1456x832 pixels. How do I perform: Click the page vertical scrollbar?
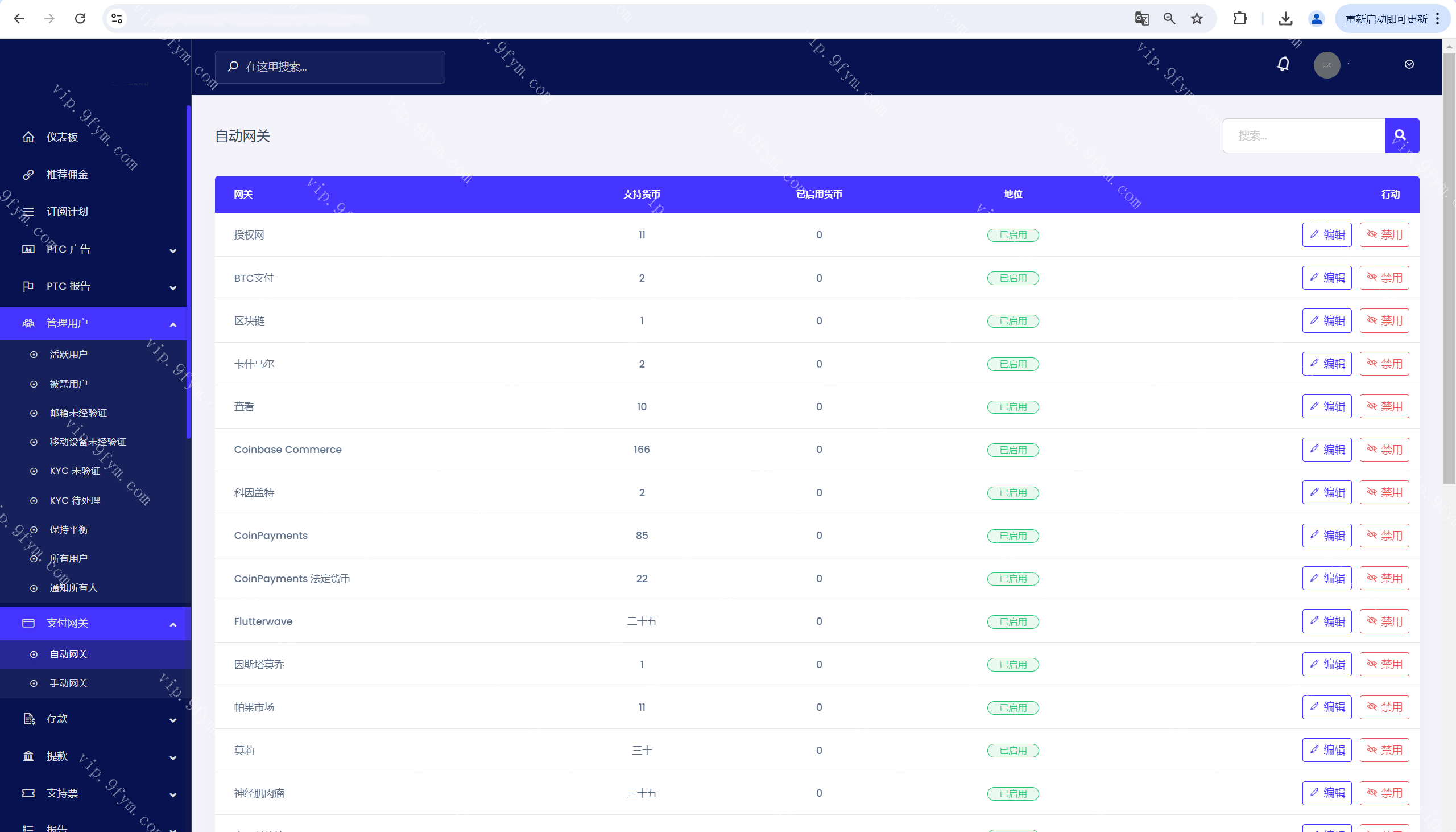[x=1449, y=269]
